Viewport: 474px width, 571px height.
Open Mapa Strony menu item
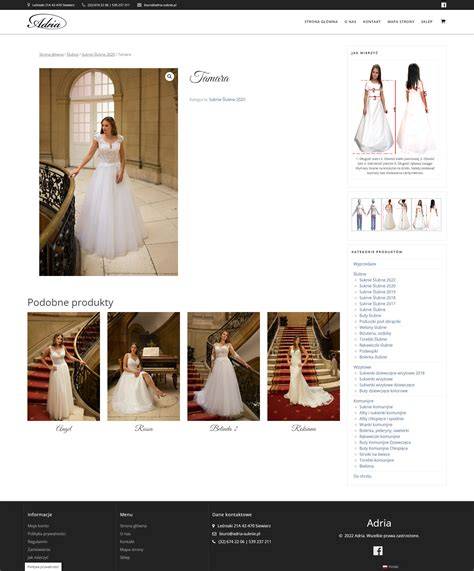[x=401, y=22]
